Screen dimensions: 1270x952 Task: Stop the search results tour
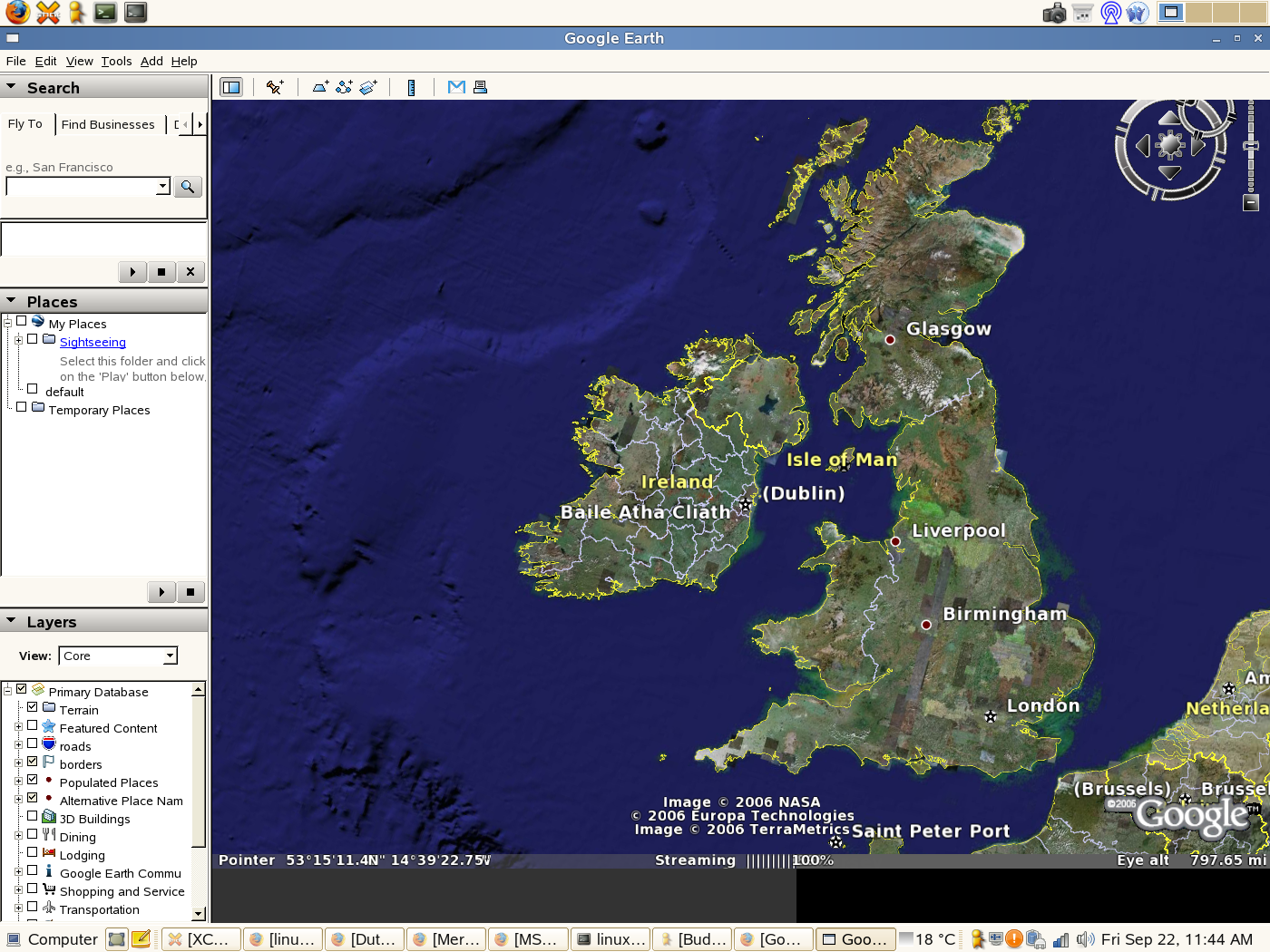pyautogui.click(x=161, y=272)
